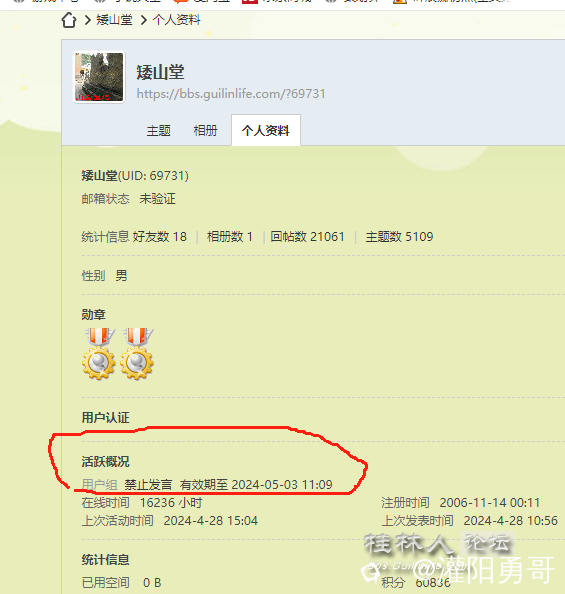Select the 个人资料 tab
Screen dimensions: 565x594
(266, 130)
